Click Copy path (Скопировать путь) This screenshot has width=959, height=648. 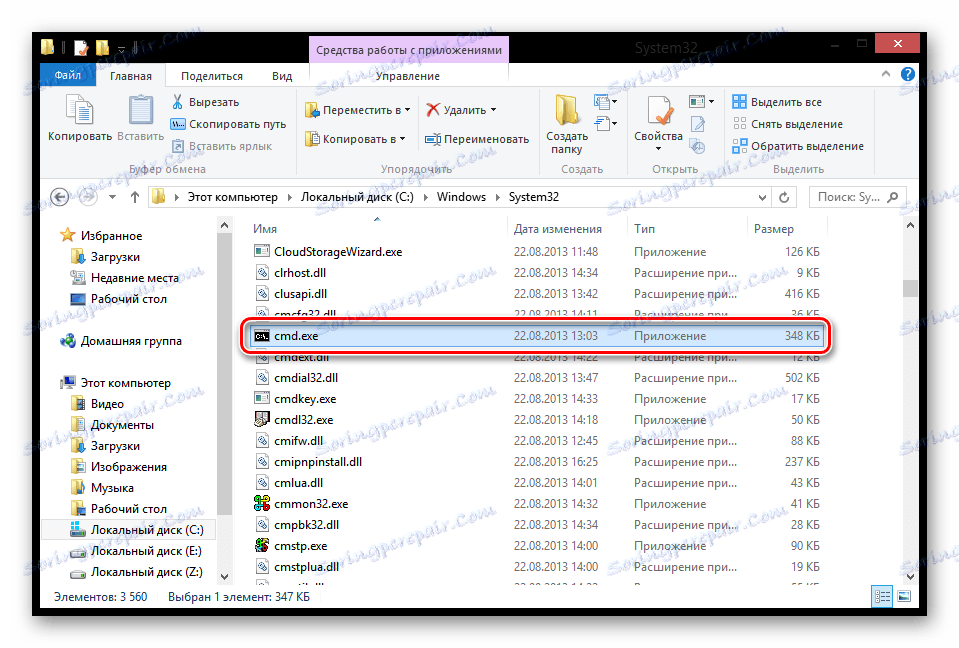pos(228,124)
